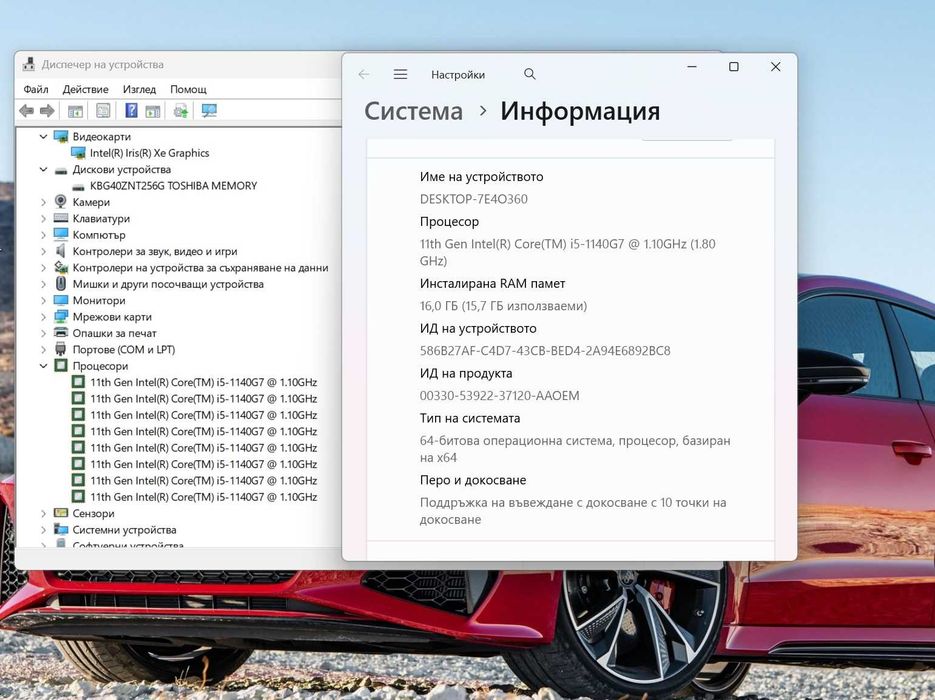Expand the Клавиатури category chevron
The image size is (935, 700).
(43, 219)
